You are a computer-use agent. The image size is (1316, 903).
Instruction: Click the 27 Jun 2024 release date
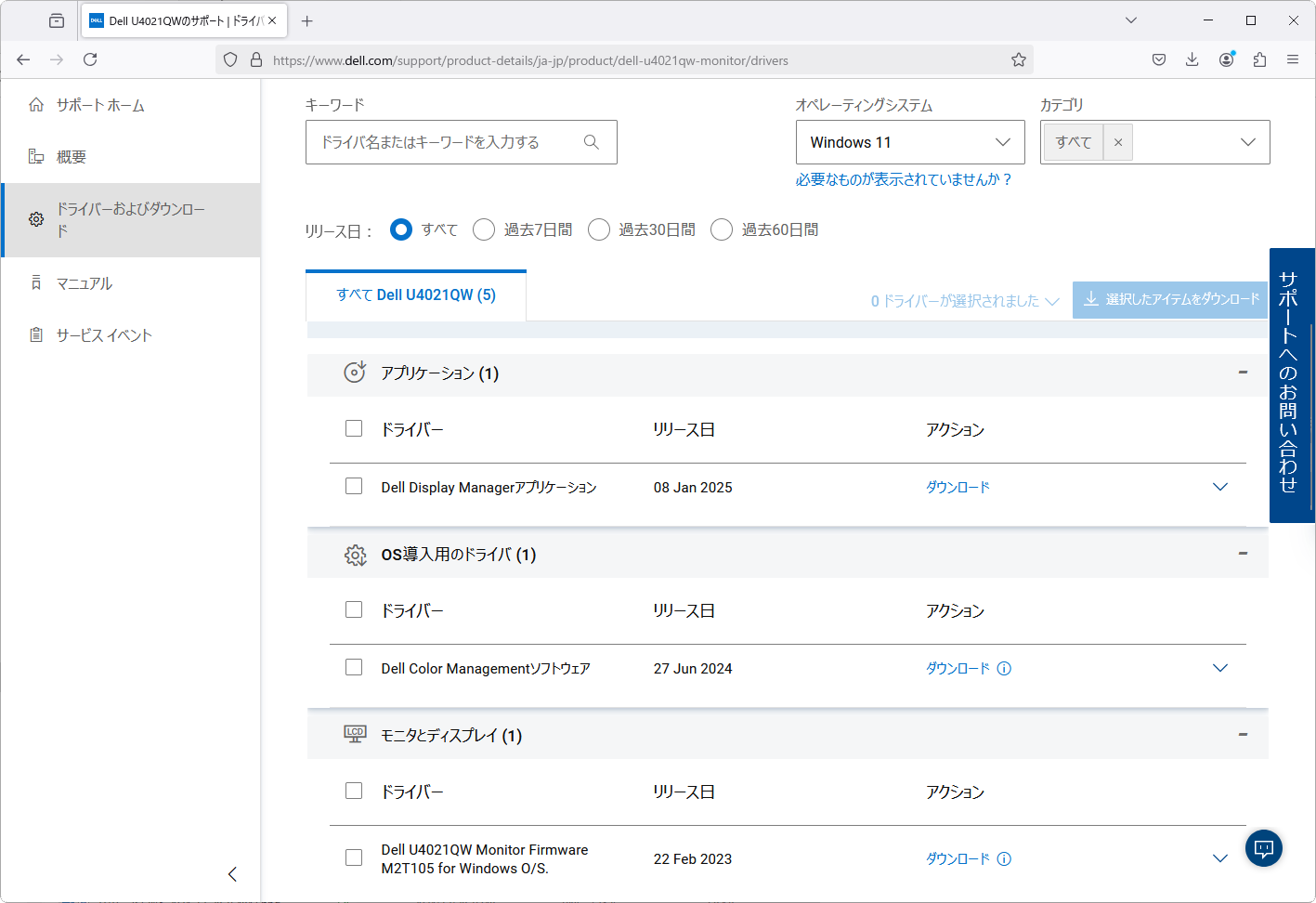coord(693,669)
